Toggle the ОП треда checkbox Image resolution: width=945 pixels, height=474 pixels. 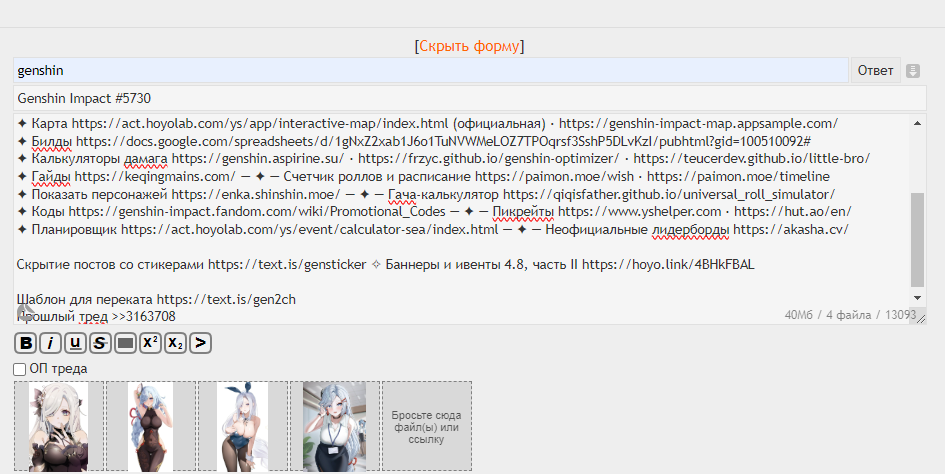click(20, 369)
